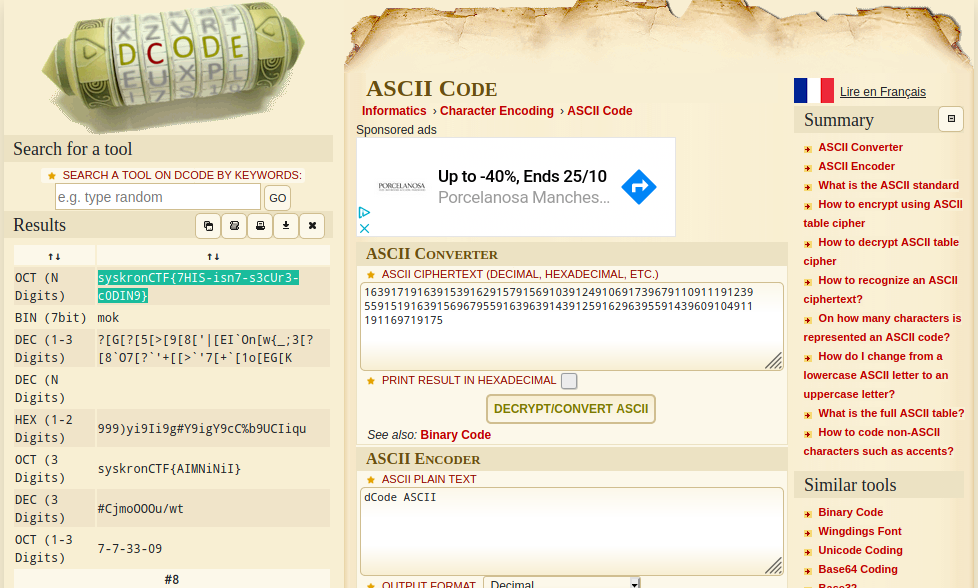This screenshot has height=588, width=978.
Task: Open Binary Code similar tool
Action: [x=850, y=512]
